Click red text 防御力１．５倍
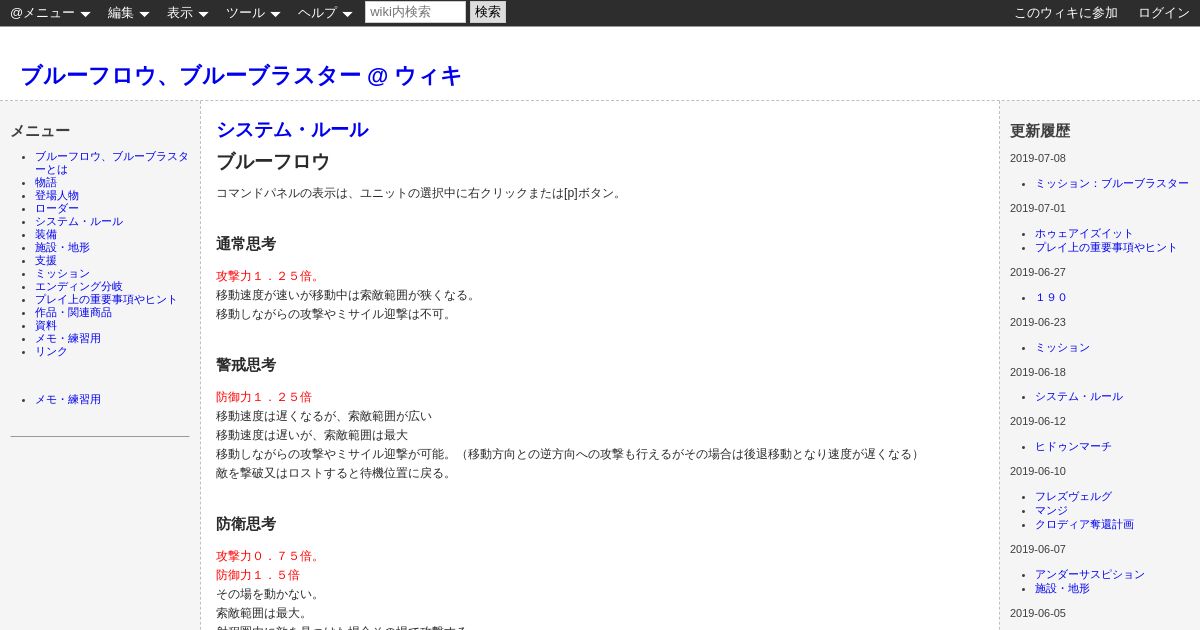The image size is (1200, 630). 258,575
